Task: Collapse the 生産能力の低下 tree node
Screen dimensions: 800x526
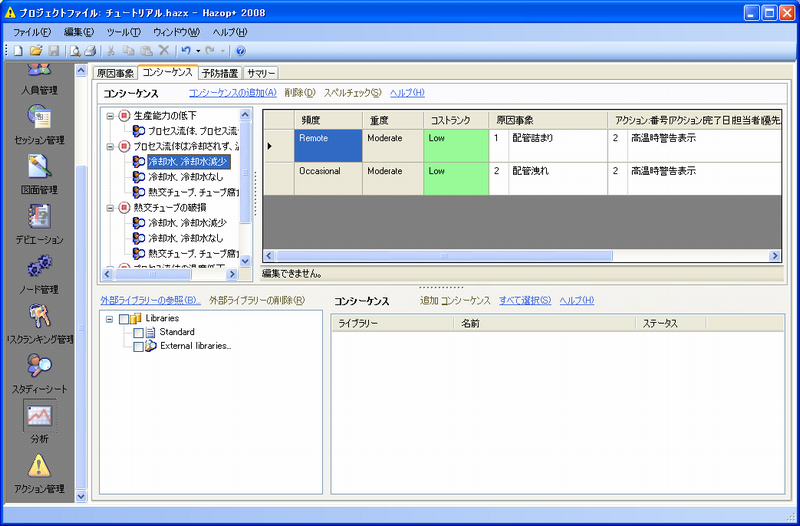Action: point(110,116)
